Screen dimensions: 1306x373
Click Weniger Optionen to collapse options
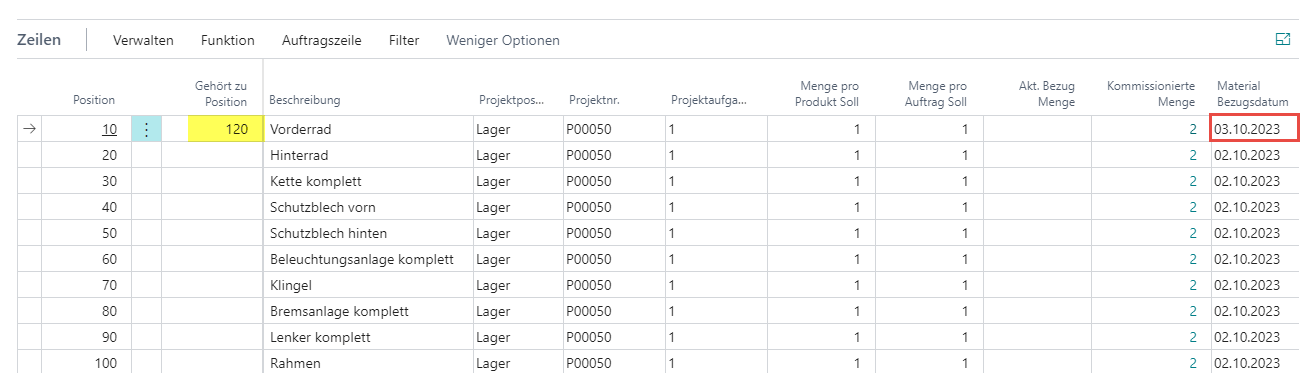[503, 40]
